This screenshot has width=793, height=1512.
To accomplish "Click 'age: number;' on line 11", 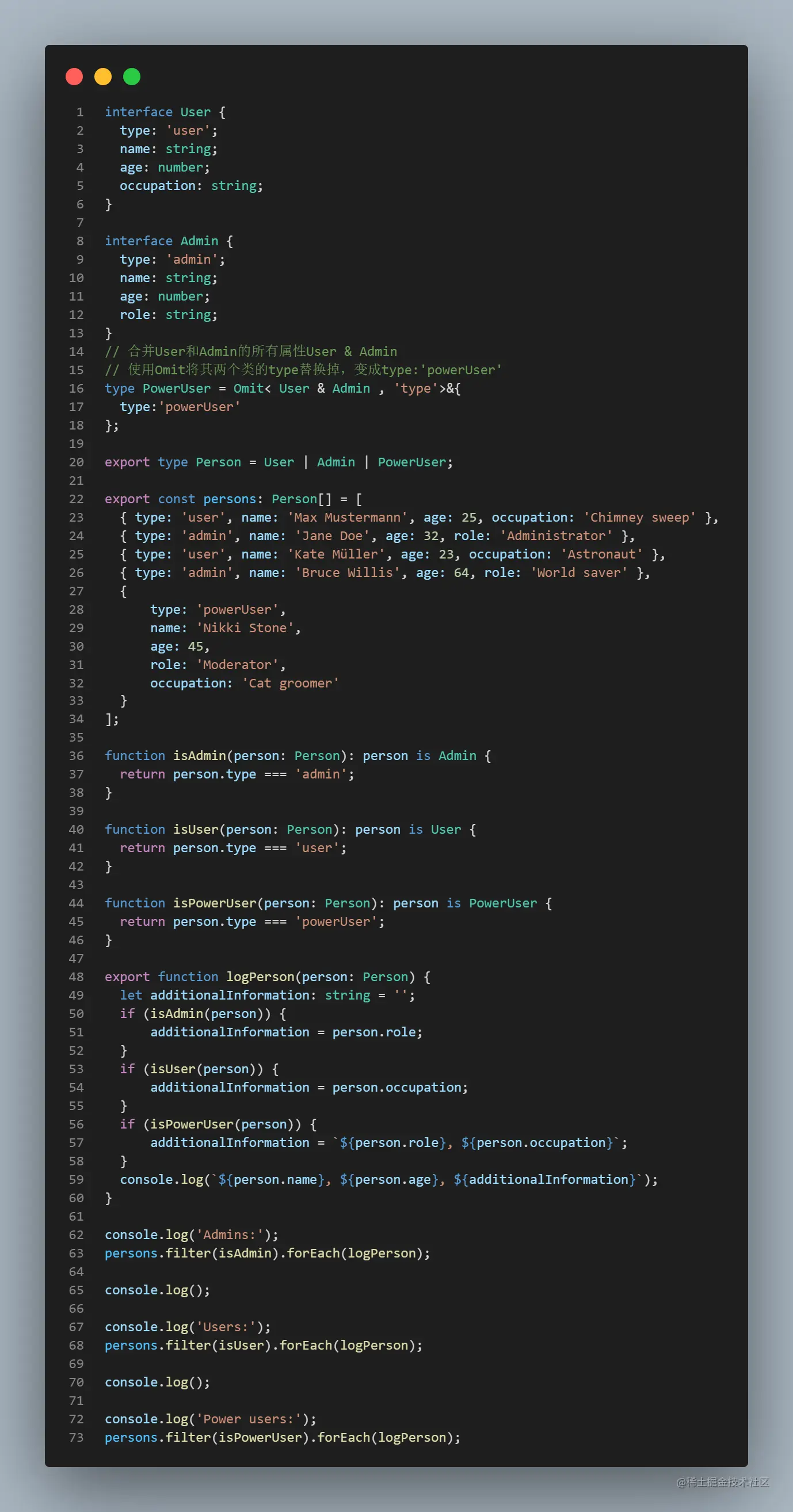I will (x=165, y=297).
